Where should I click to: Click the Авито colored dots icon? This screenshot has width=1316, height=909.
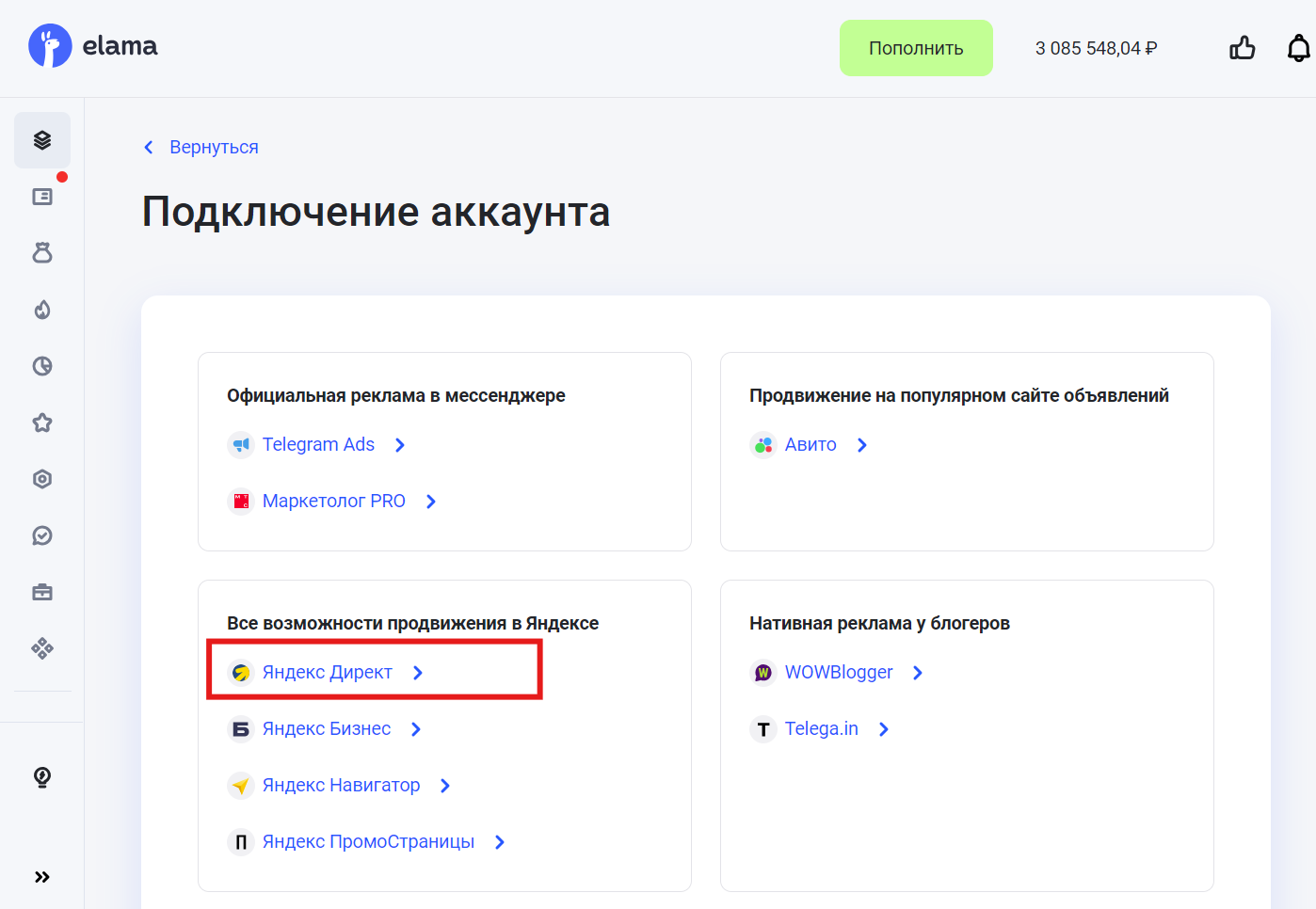[763, 445]
